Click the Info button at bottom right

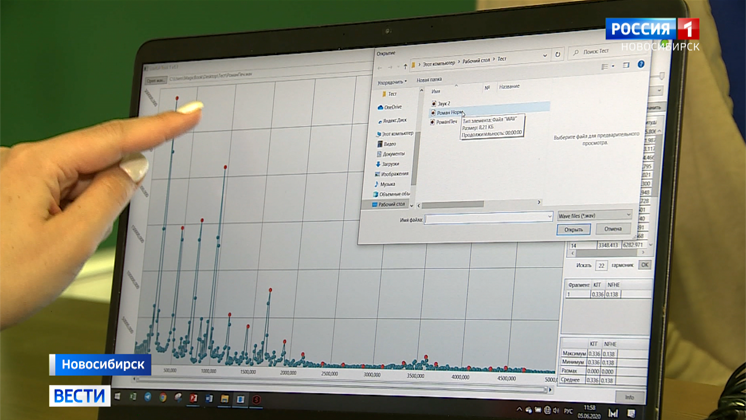pyautogui.click(x=629, y=397)
